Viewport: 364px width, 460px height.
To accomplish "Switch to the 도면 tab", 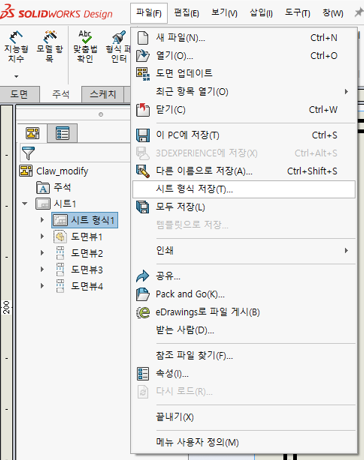I will click(19, 94).
